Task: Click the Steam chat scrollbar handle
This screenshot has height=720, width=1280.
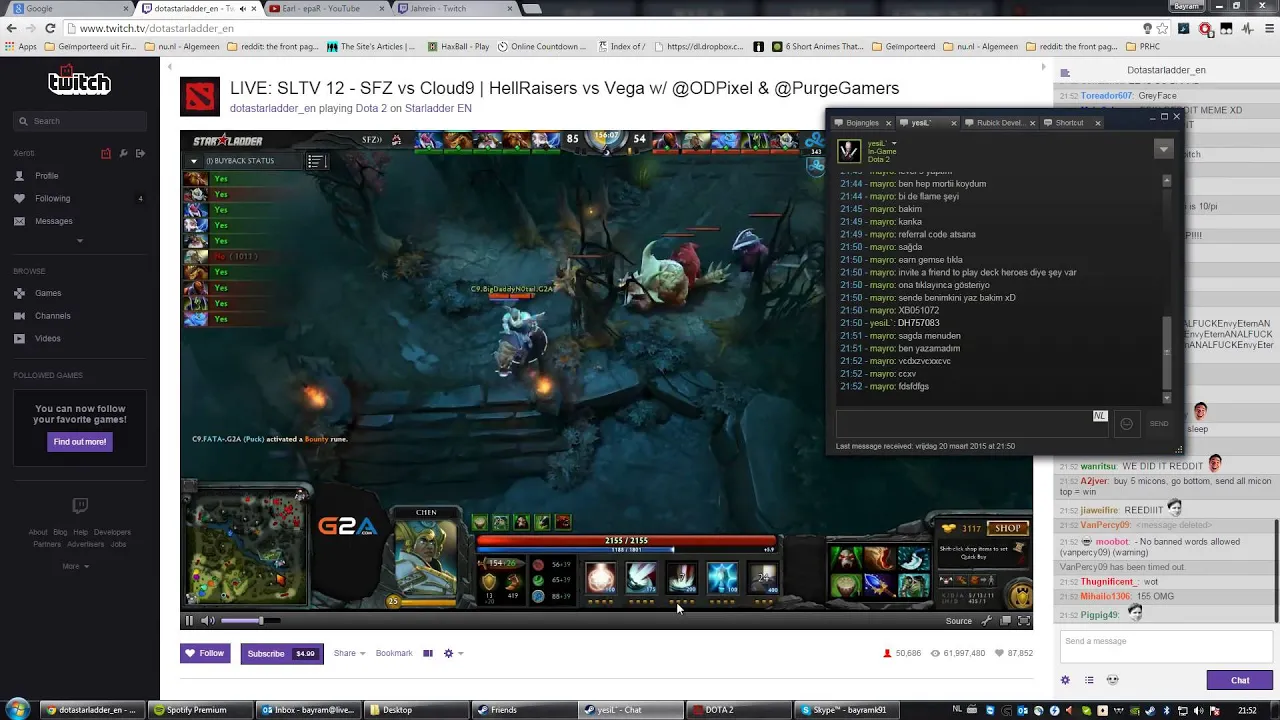Action: (x=1167, y=352)
